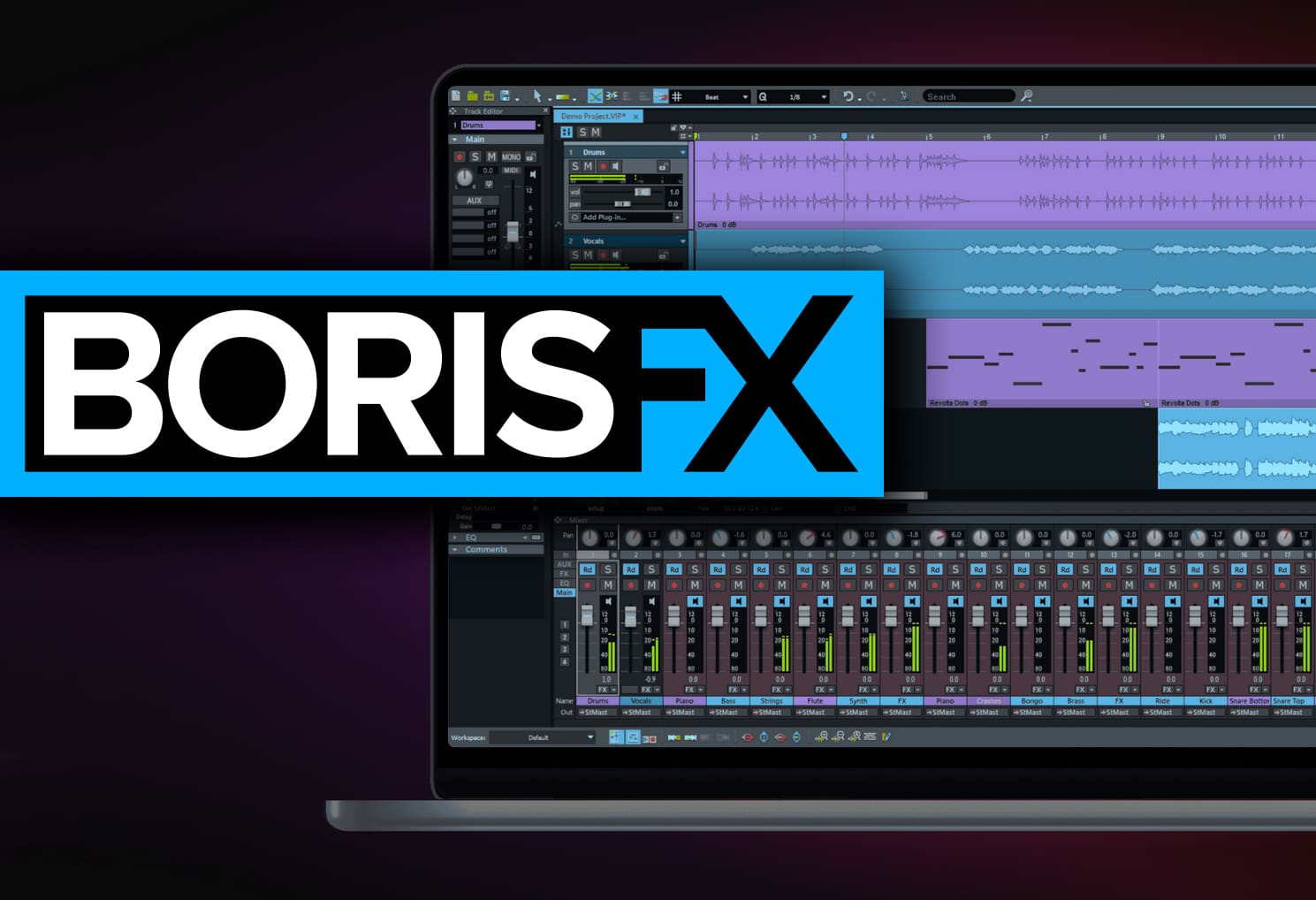Mute the Bass channel in mixer

coord(739,584)
